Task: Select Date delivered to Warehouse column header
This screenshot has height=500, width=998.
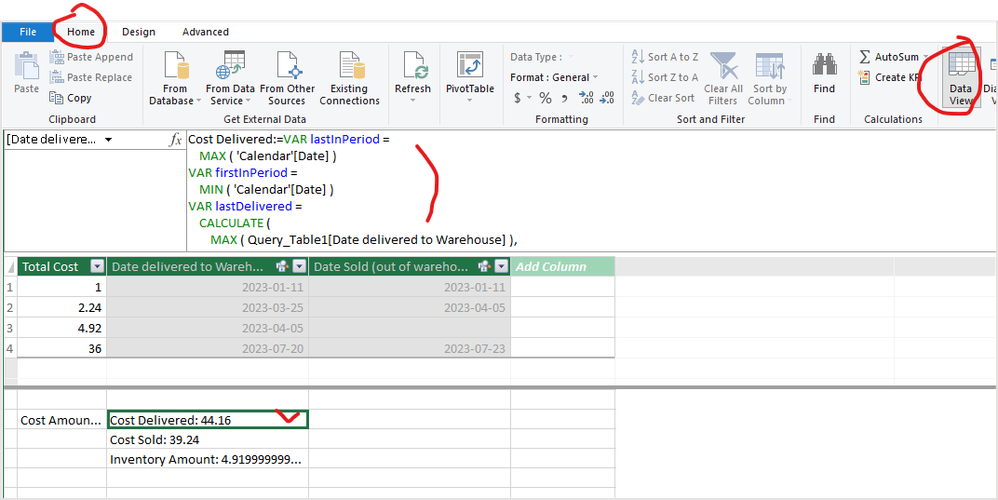Action: pyautogui.click(x=207, y=267)
